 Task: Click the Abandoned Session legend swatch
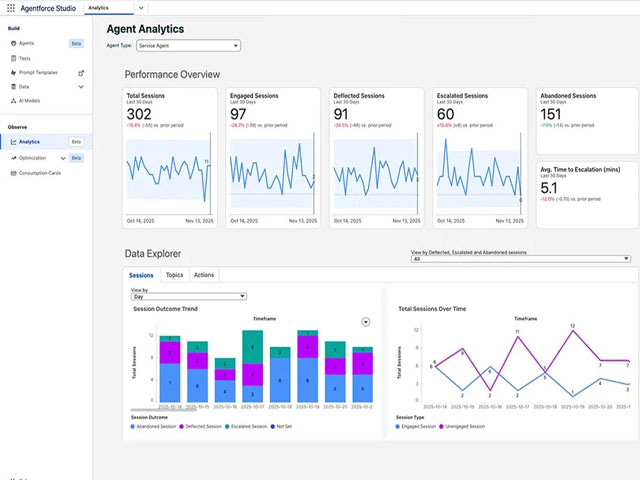(x=133, y=427)
